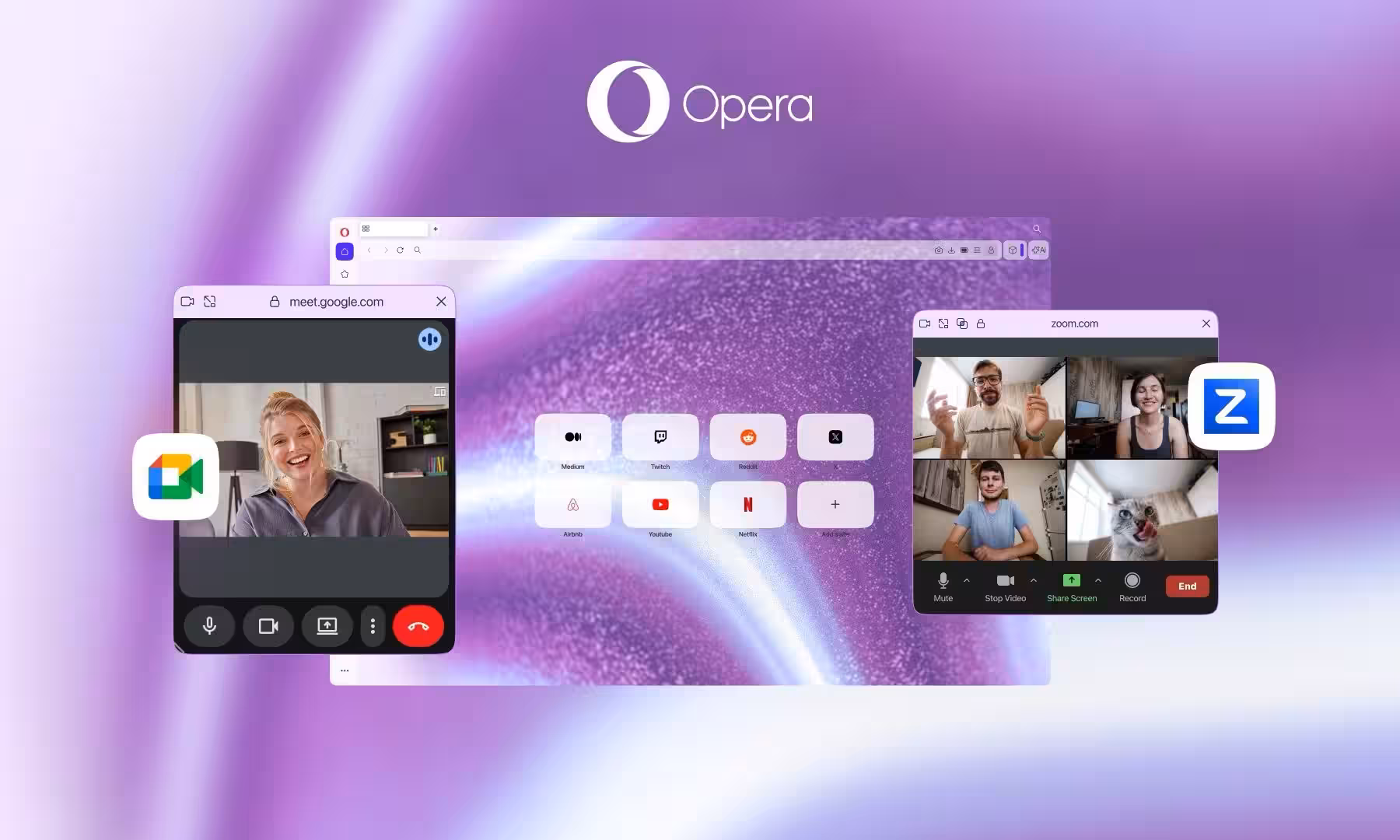Click the Opera logo menu button
This screenshot has height=840, width=1400.
[x=345, y=231]
